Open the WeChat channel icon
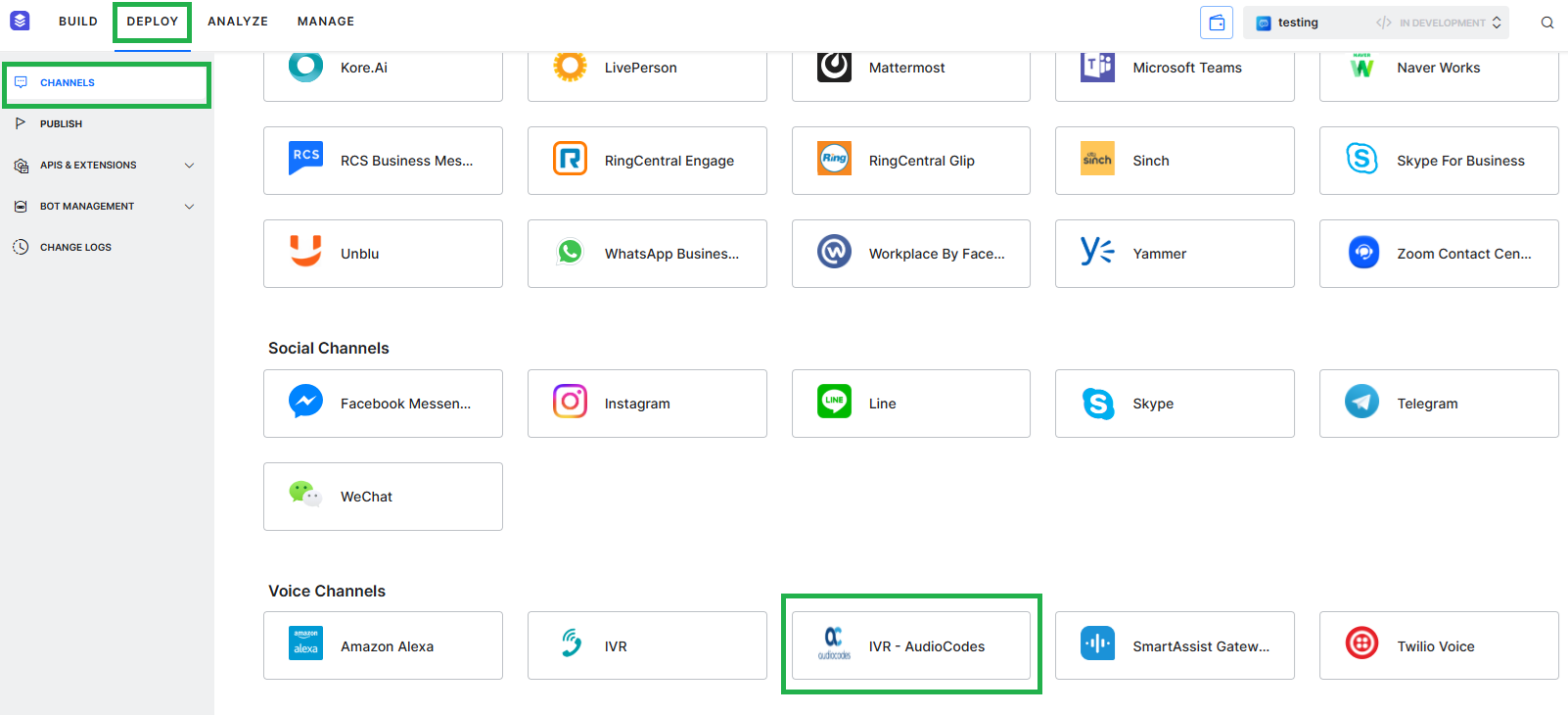This screenshot has width=1568, height=715. tap(305, 495)
